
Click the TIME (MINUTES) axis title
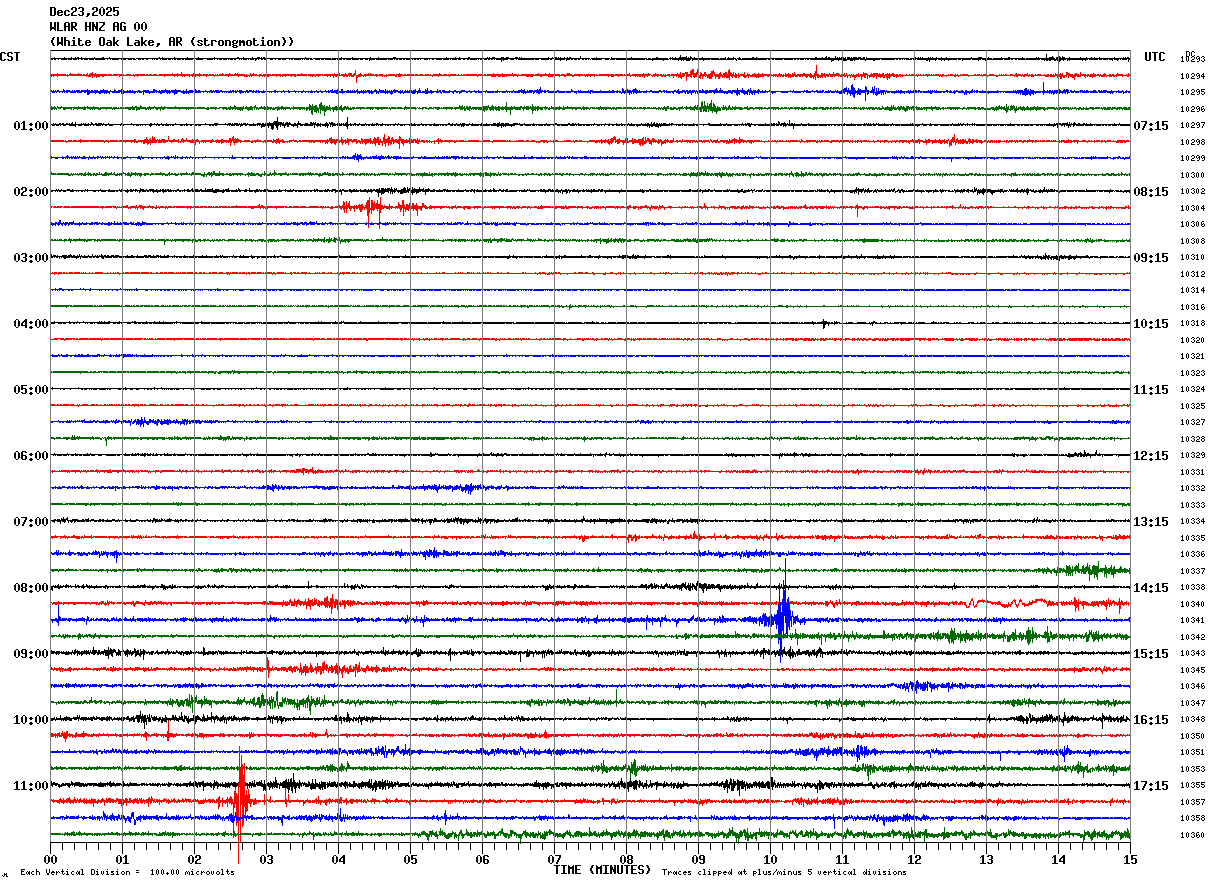click(x=602, y=870)
